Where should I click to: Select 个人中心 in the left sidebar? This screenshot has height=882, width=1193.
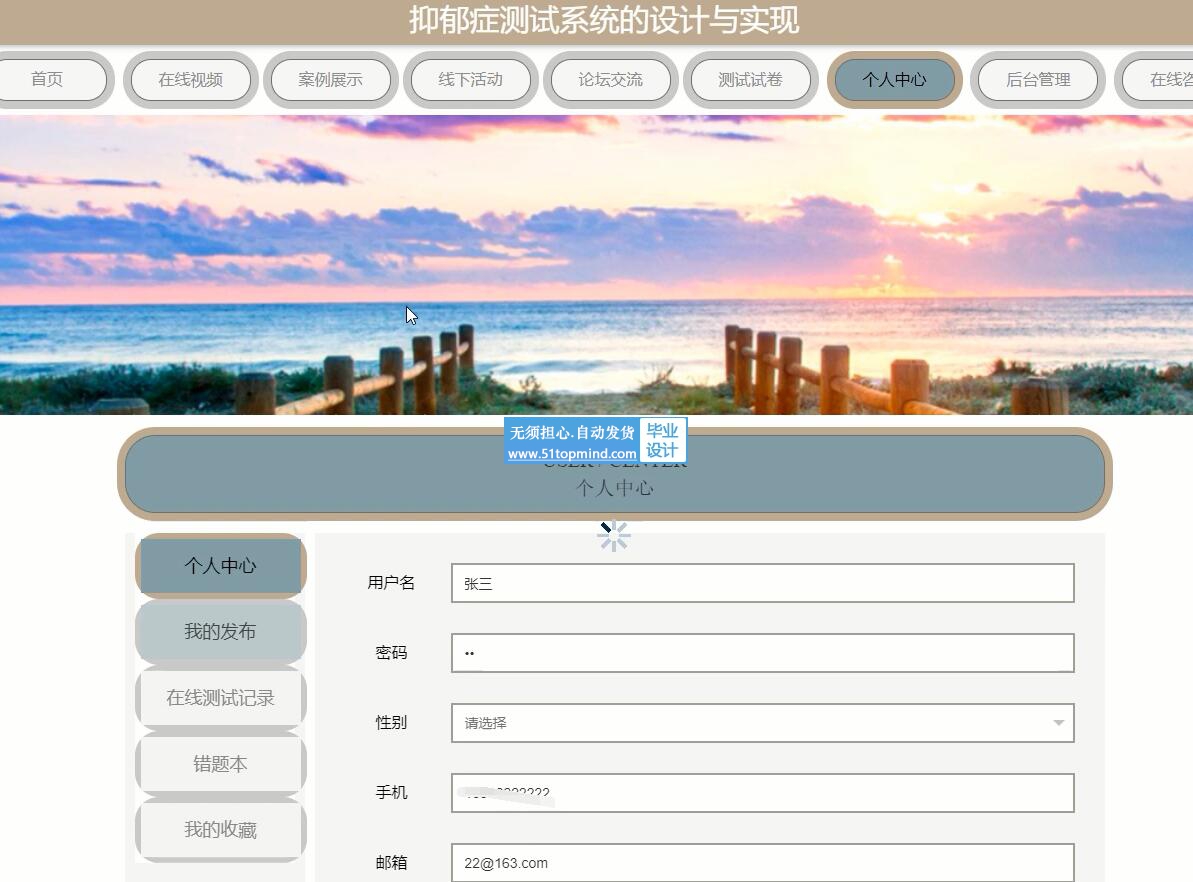(221, 565)
